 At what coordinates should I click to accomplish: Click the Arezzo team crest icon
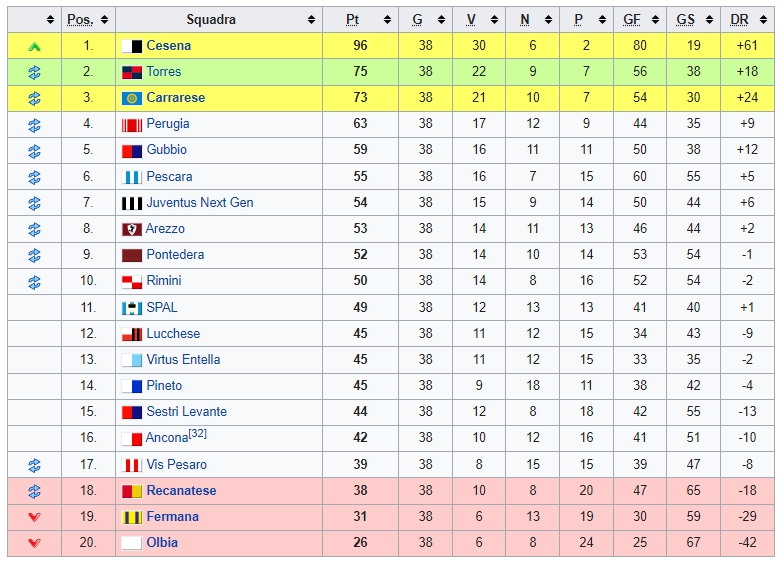(131, 229)
